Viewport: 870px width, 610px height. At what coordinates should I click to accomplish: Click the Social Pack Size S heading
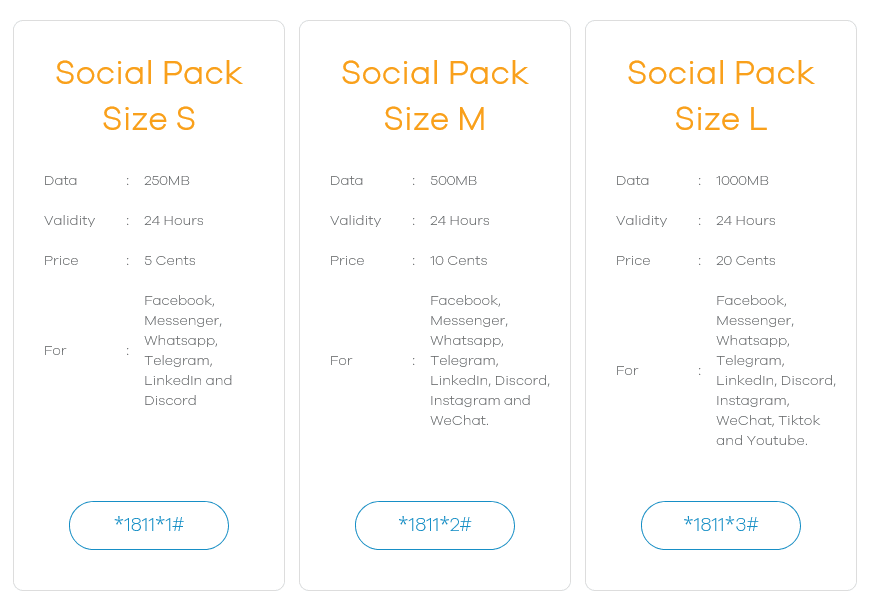coord(149,96)
